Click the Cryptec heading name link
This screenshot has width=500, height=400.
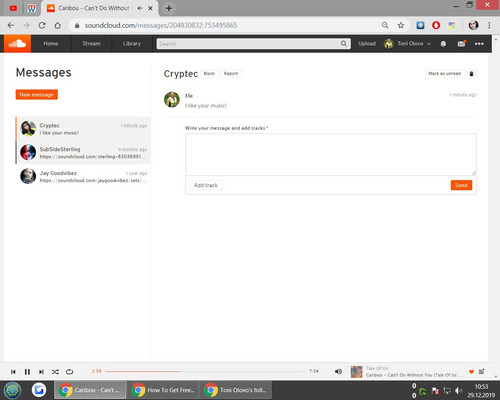click(x=181, y=74)
